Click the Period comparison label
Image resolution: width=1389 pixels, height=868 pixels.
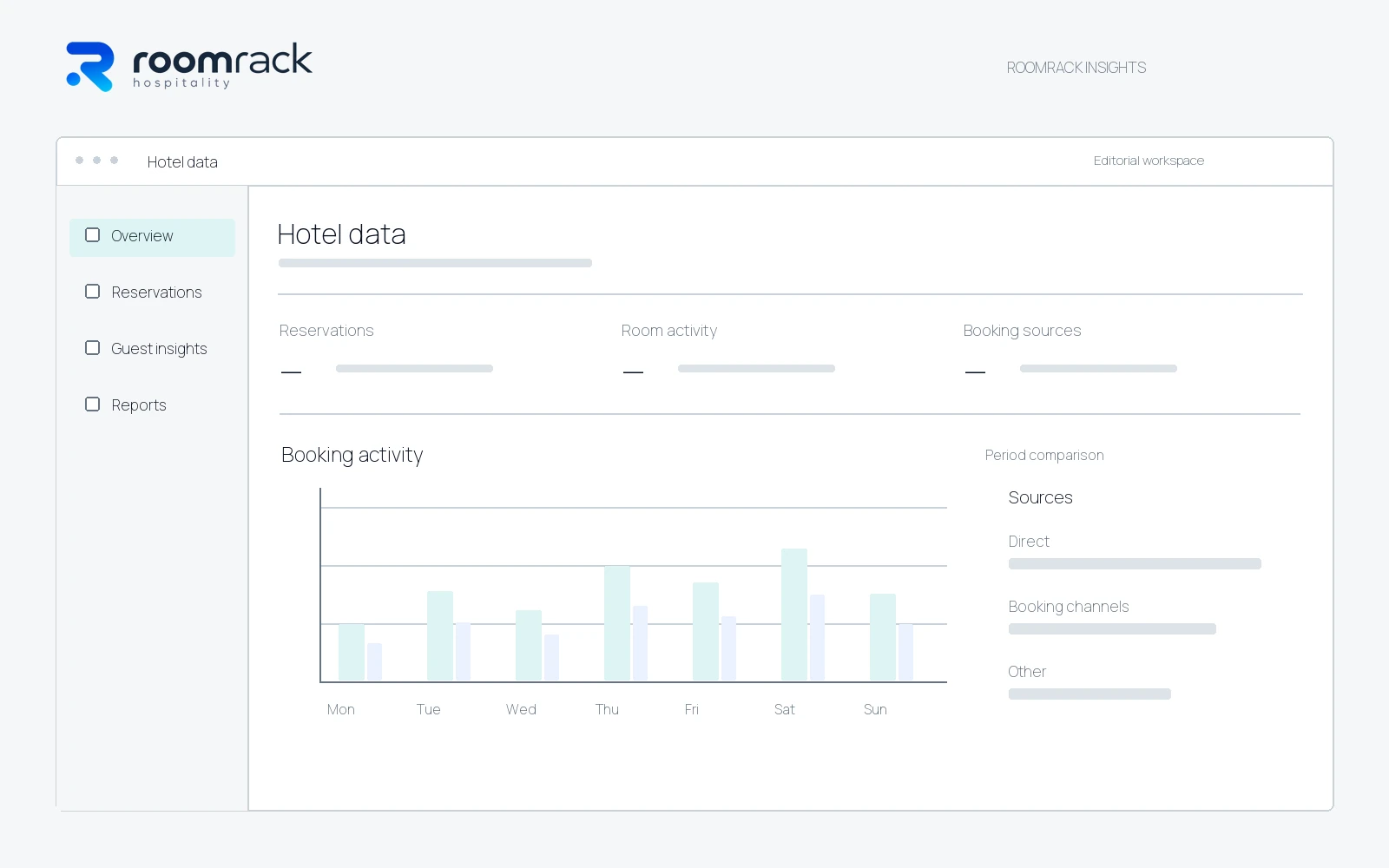[1044, 455]
